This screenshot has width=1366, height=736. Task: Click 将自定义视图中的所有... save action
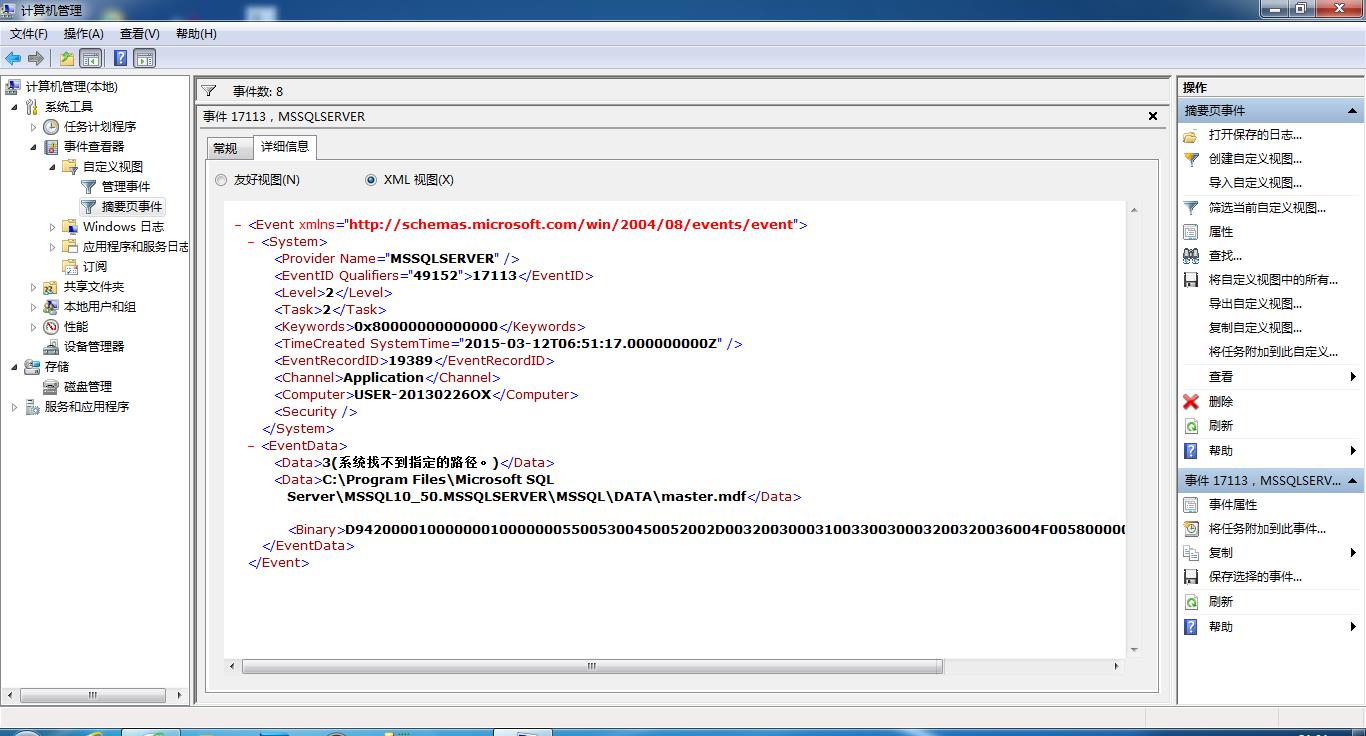1273,280
